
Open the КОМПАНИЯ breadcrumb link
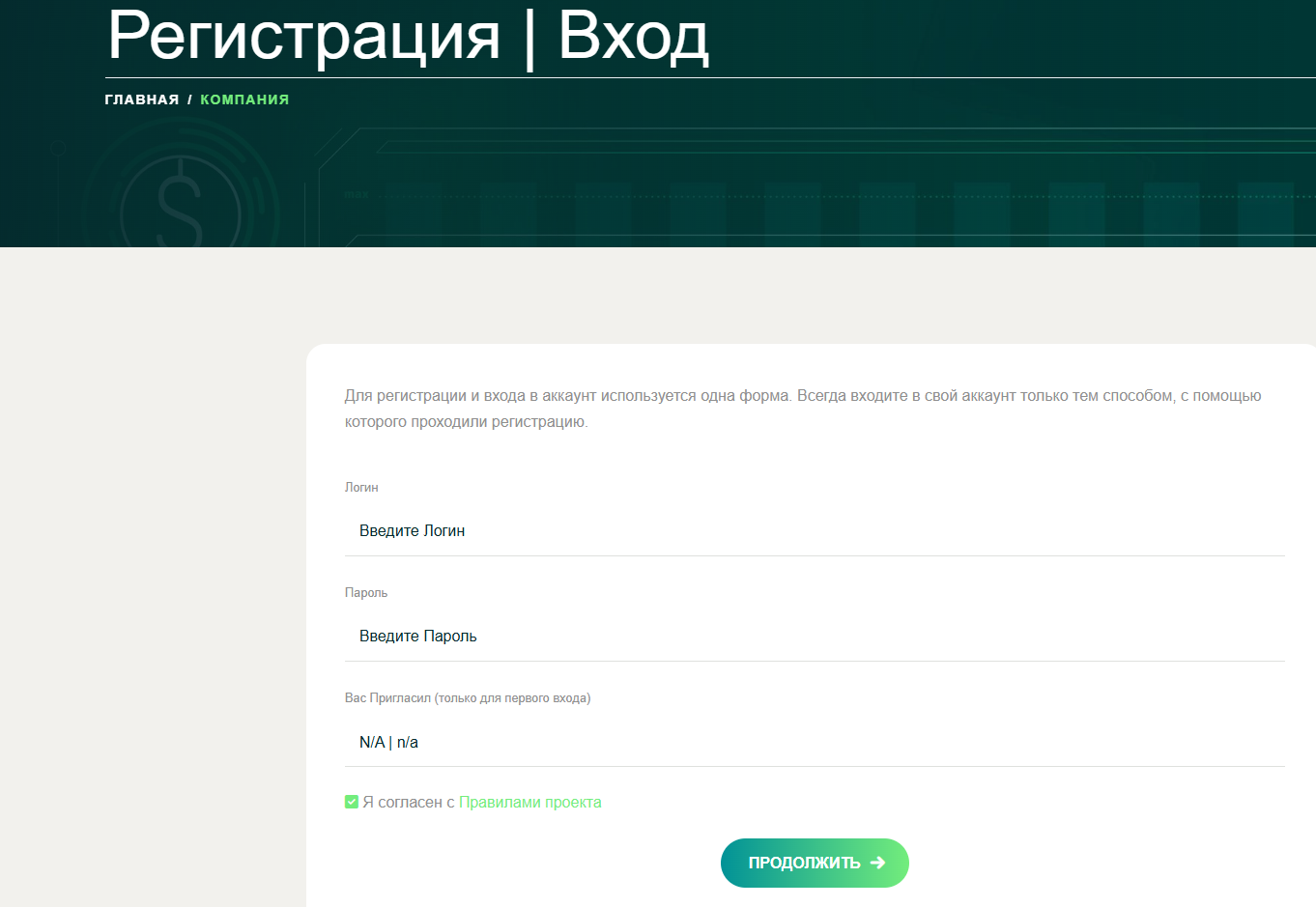click(244, 99)
